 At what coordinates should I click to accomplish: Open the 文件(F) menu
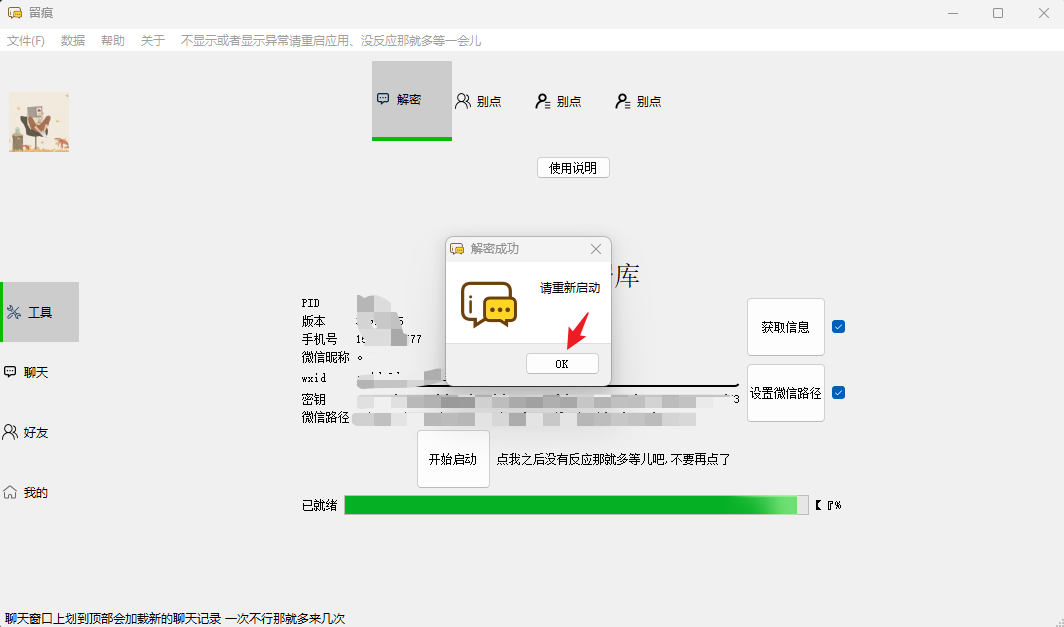pos(26,40)
